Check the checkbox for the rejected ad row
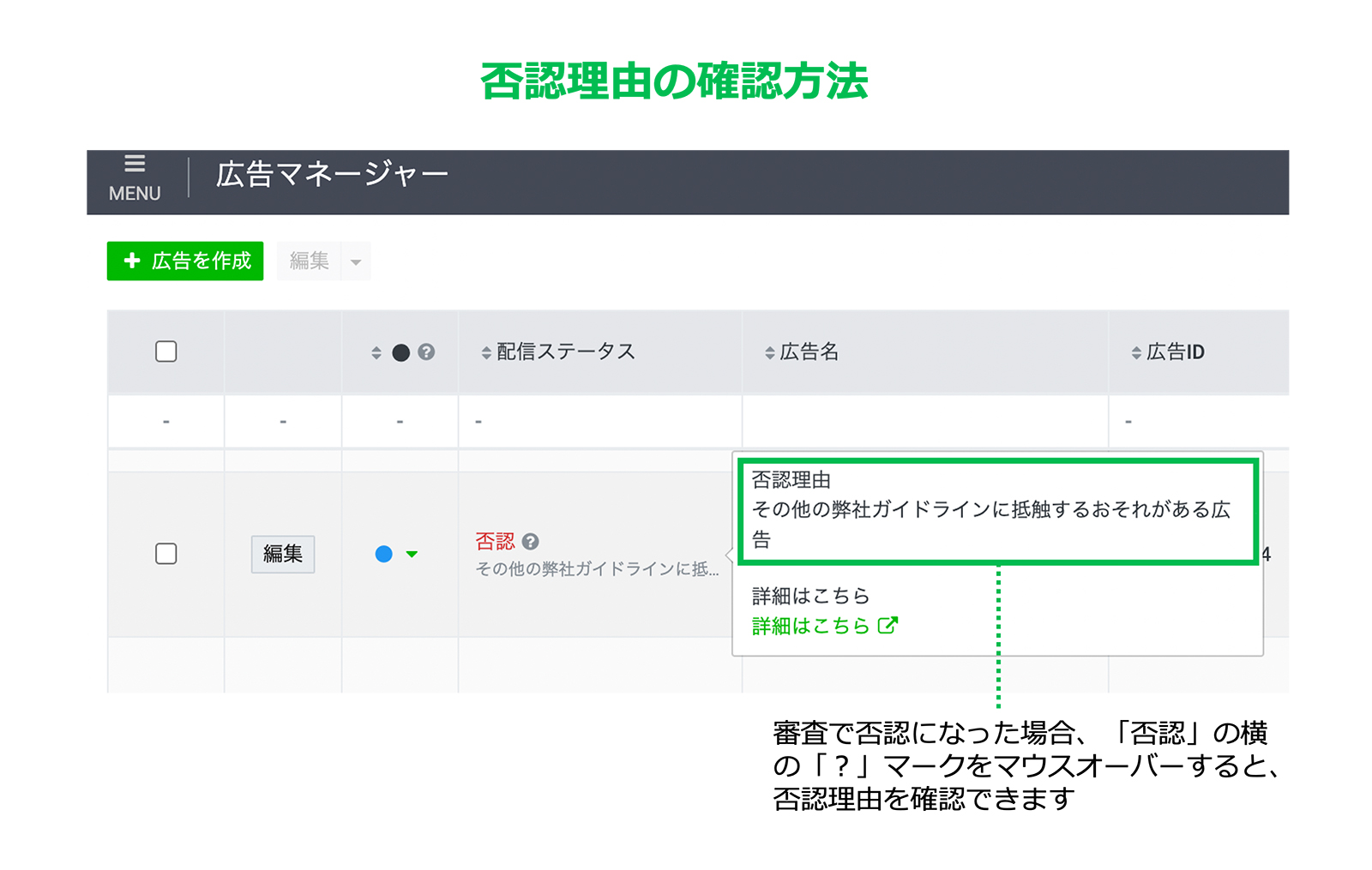 click(166, 554)
